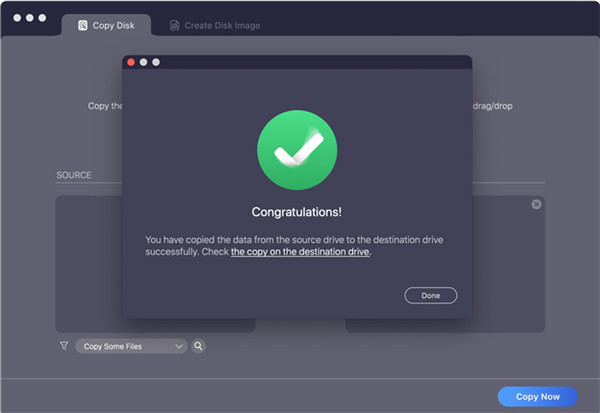Image resolution: width=600 pixels, height=413 pixels.
Task: Open the Create Disk Image tab
Action: (x=221, y=25)
